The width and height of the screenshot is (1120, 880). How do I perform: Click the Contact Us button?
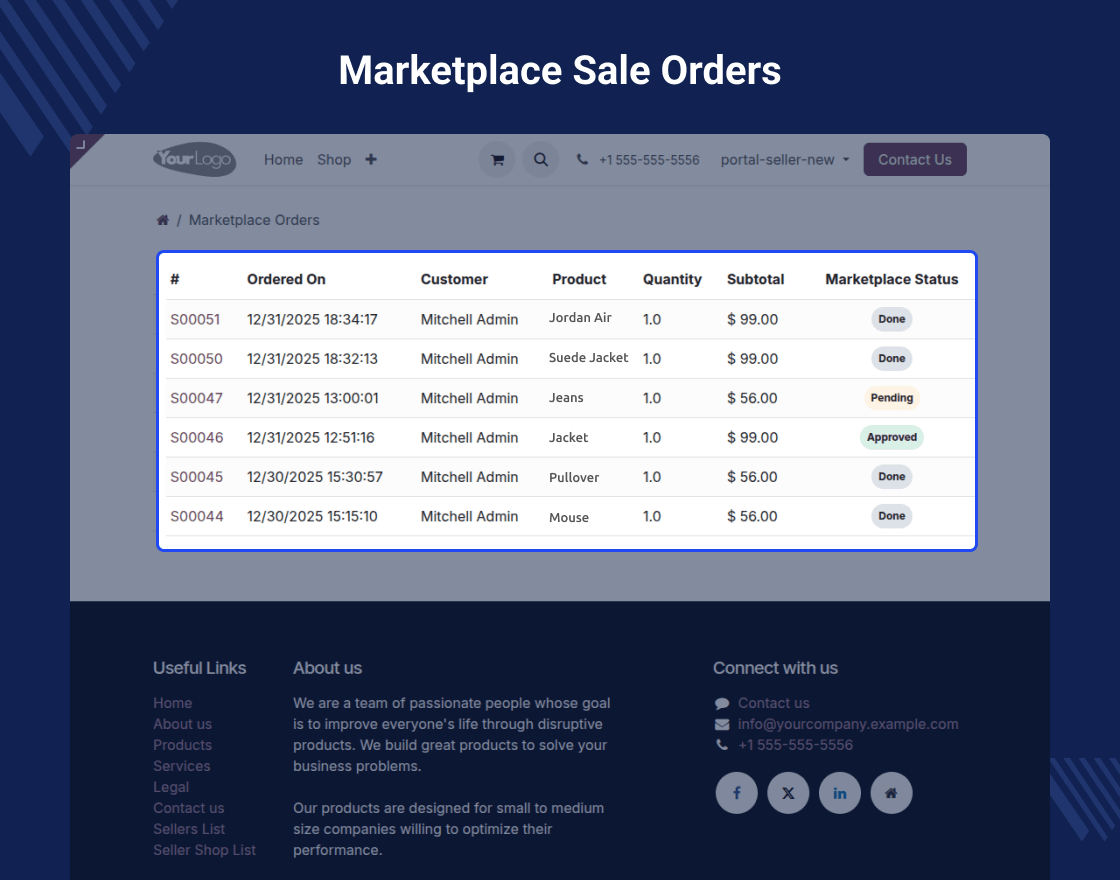tap(914, 159)
